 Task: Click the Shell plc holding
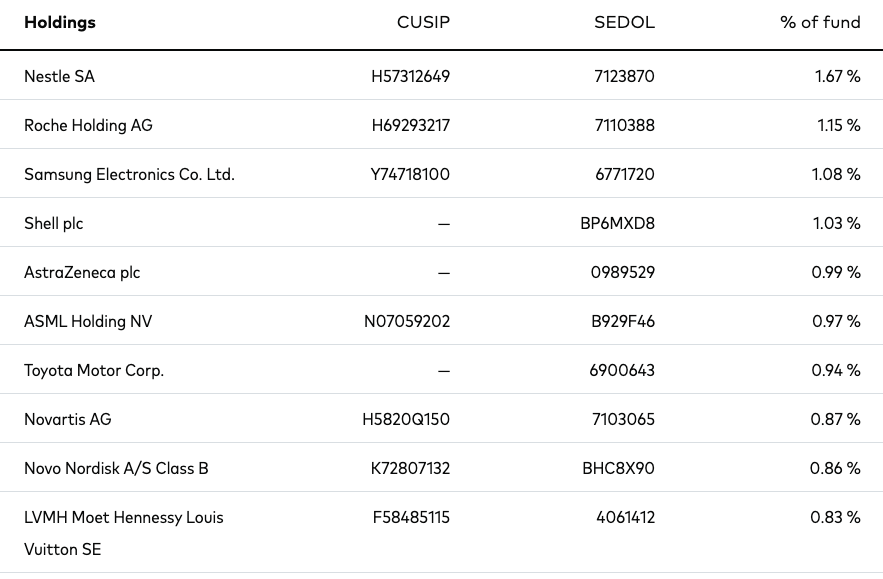click(53, 223)
